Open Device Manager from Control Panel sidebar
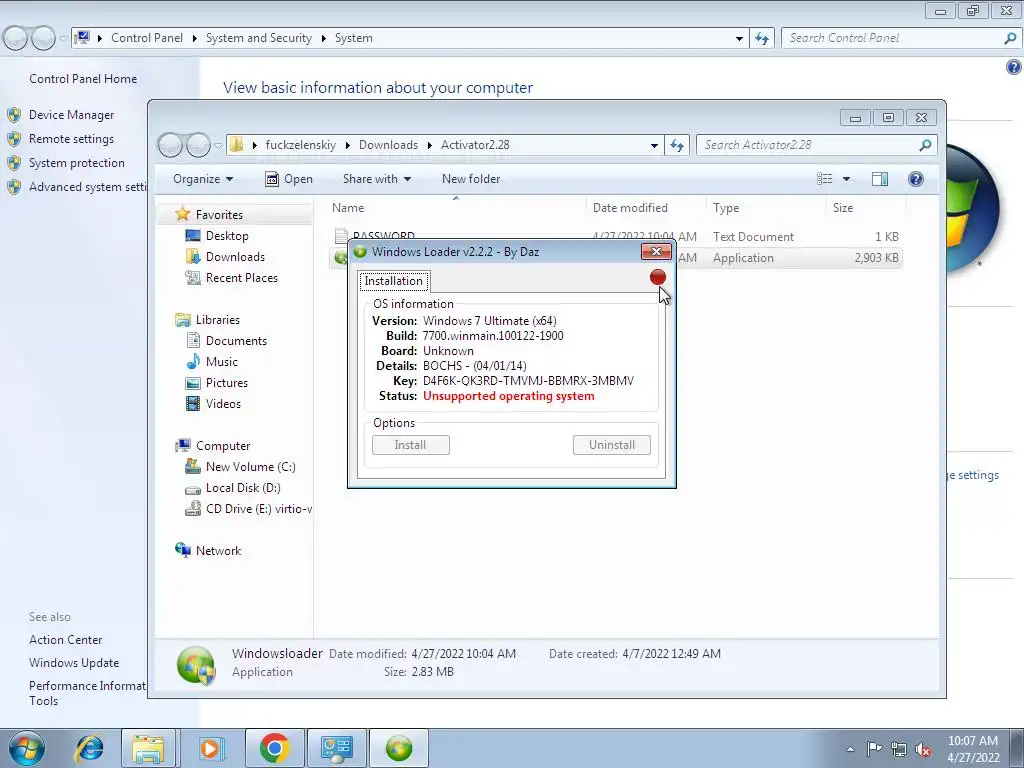The image size is (1024, 768). coord(71,115)
